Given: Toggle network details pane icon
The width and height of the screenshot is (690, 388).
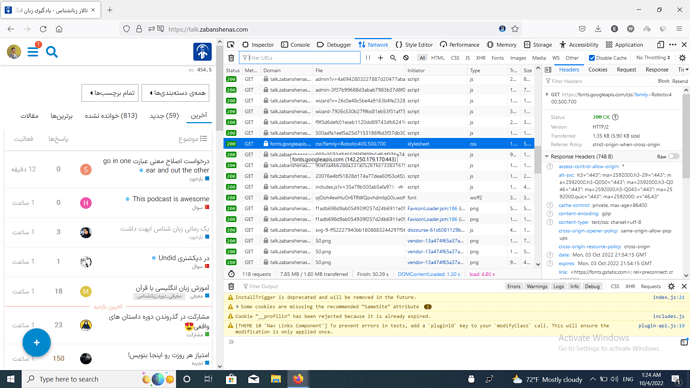Looking at the screenshot, I should tap(548, 70).
